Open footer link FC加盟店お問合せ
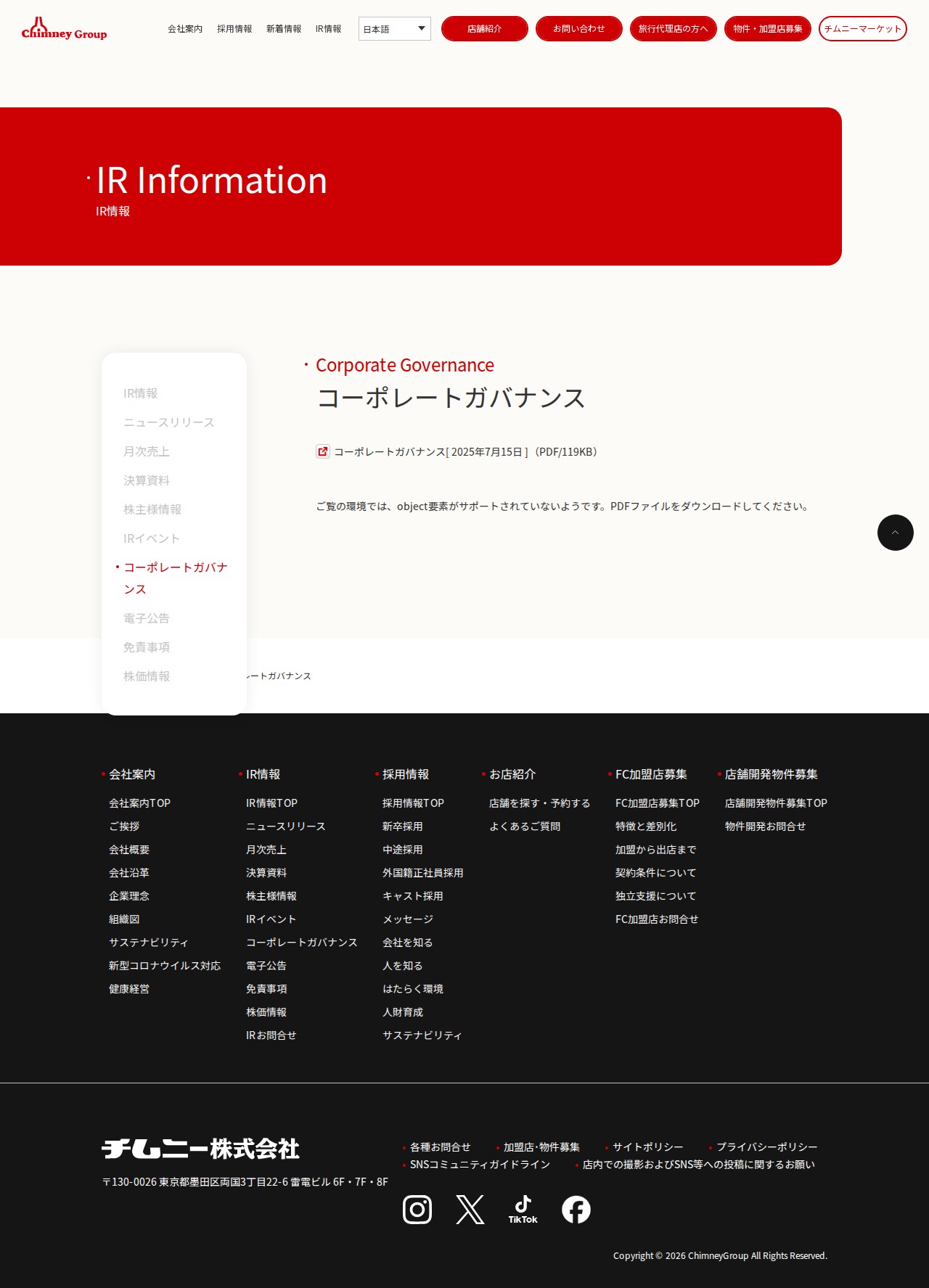 (x=657, y=919)
